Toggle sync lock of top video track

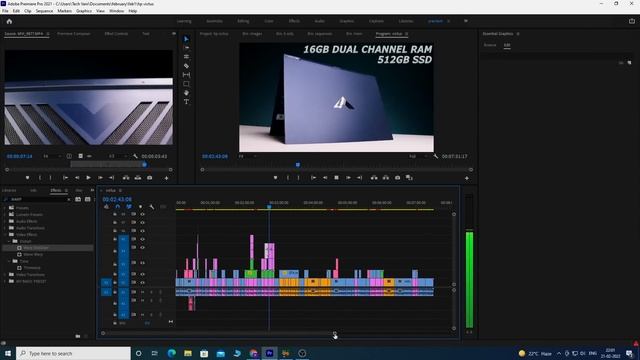[133, 214]
